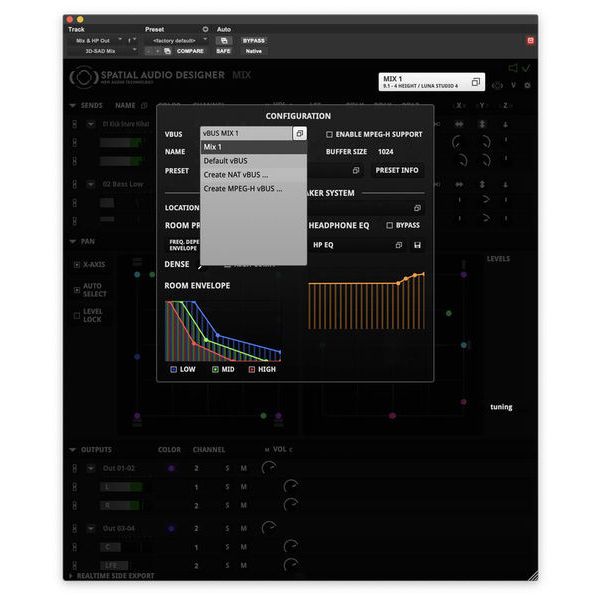This screenshot has height=600, width=600.
Task: Click the vBUS dropdown copy icon
Action: pyautogui.click(x=300, y=133)
